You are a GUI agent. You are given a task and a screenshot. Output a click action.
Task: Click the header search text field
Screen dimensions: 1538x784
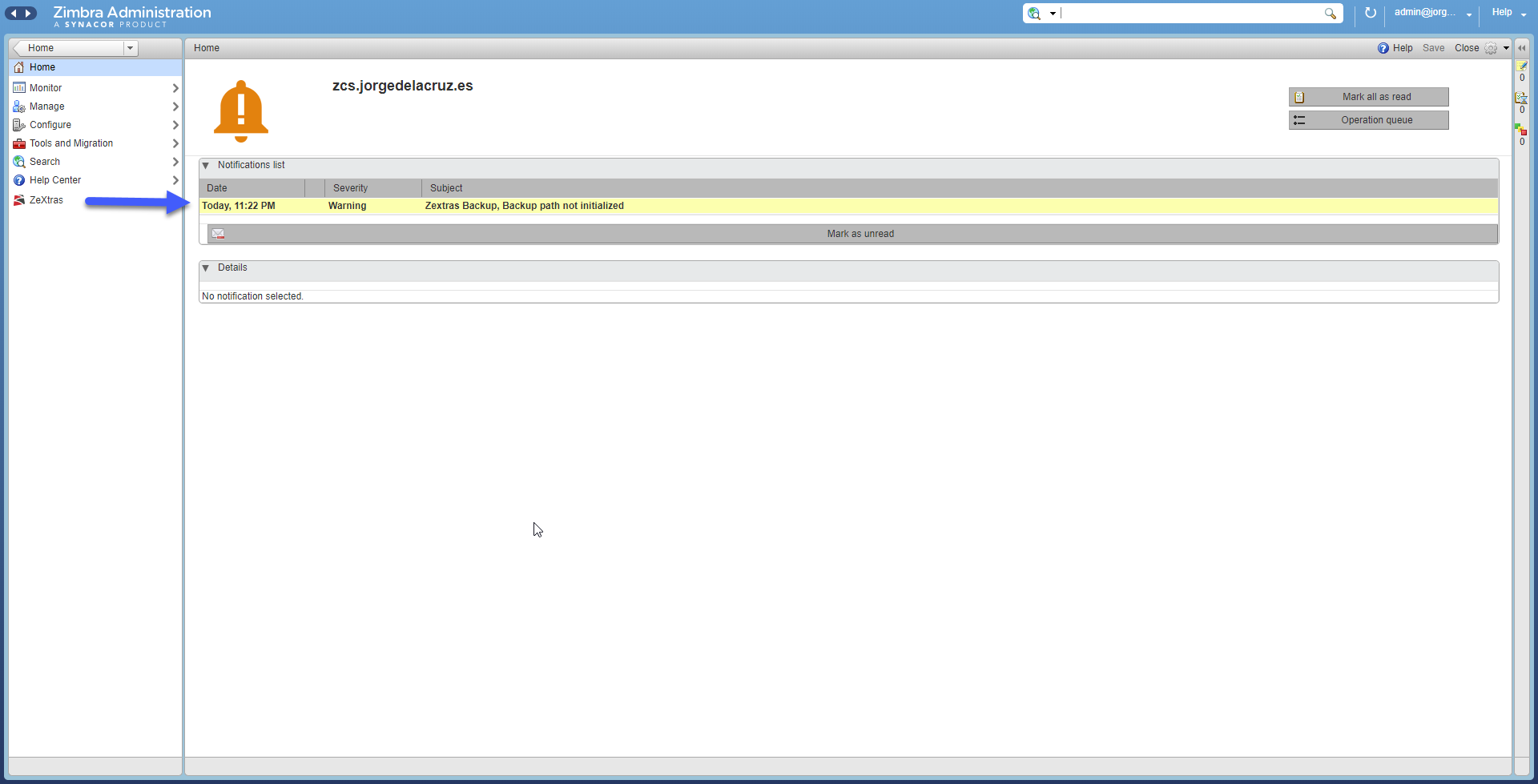(1191, 14)
